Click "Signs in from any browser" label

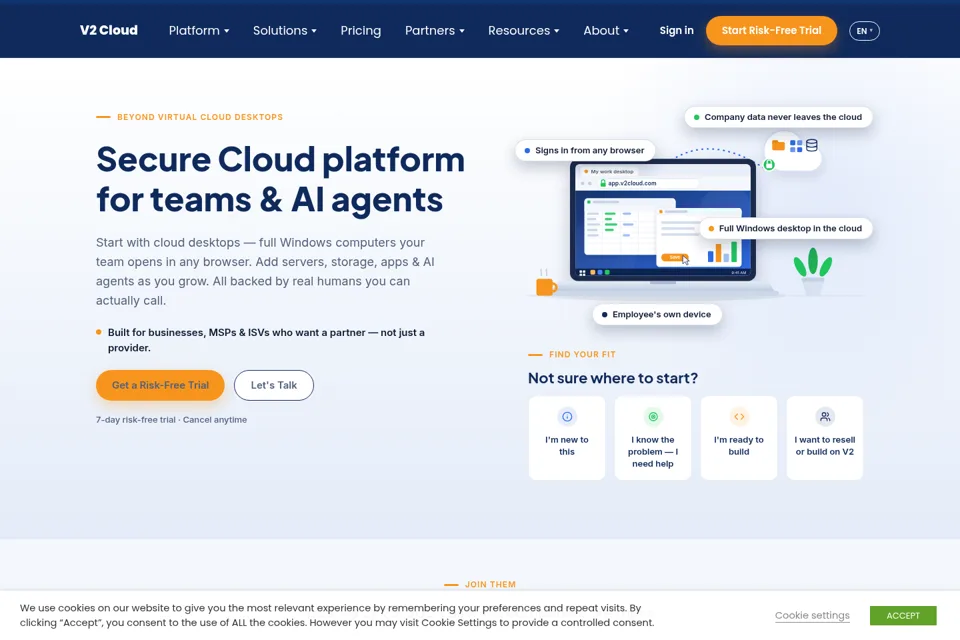[585, 150]
